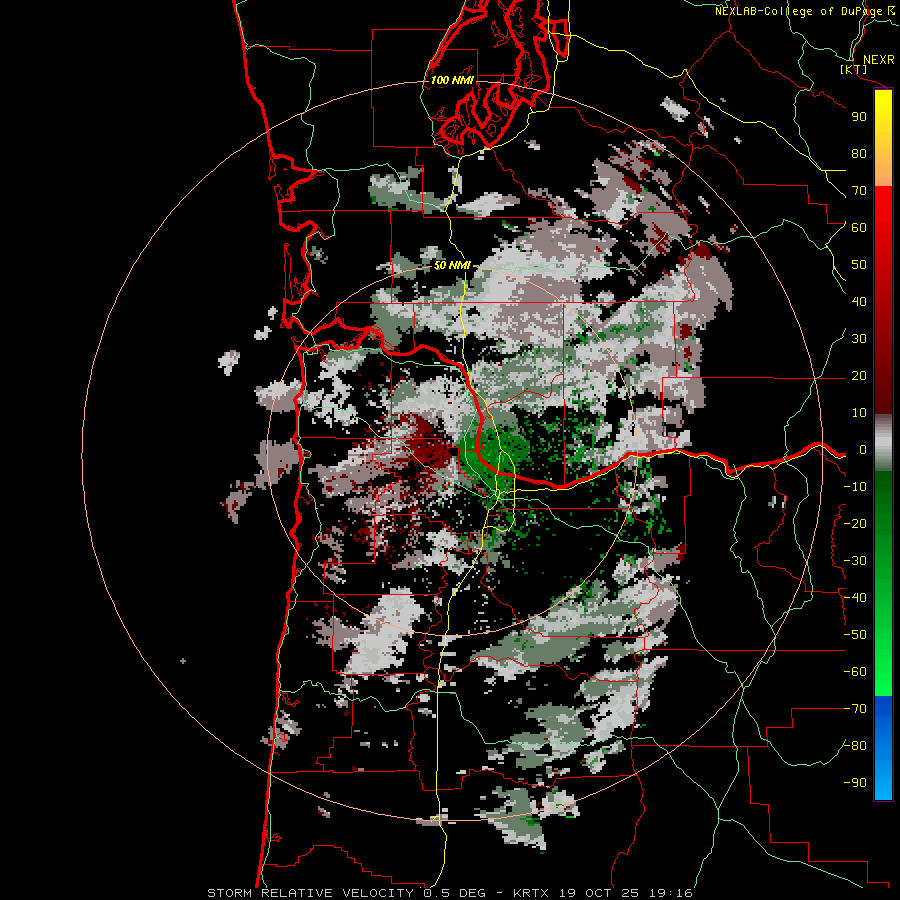Click the "NEXR" label above the color scale
Image resolution: width=900 pixels, height=900 pixels.
click(879, 60)
